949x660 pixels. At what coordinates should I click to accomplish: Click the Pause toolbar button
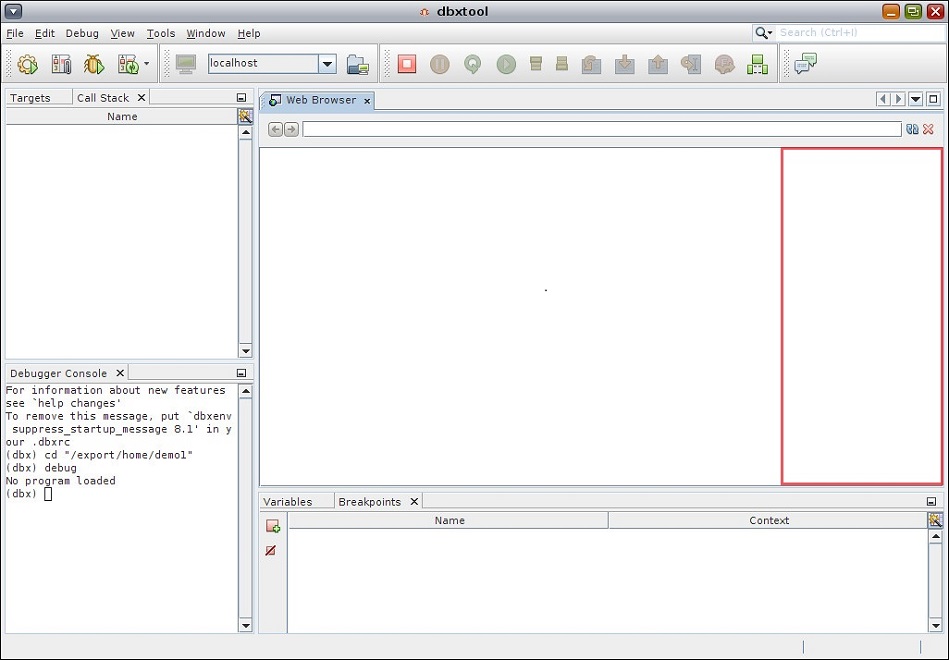click(x=440, y=64)
